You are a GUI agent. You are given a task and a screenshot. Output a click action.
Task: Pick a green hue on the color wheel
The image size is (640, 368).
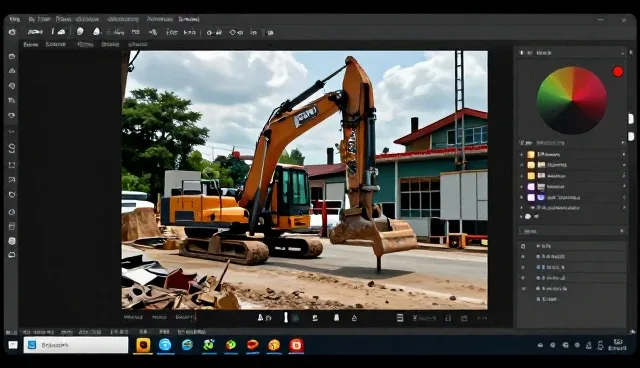(x=549, y=92)
